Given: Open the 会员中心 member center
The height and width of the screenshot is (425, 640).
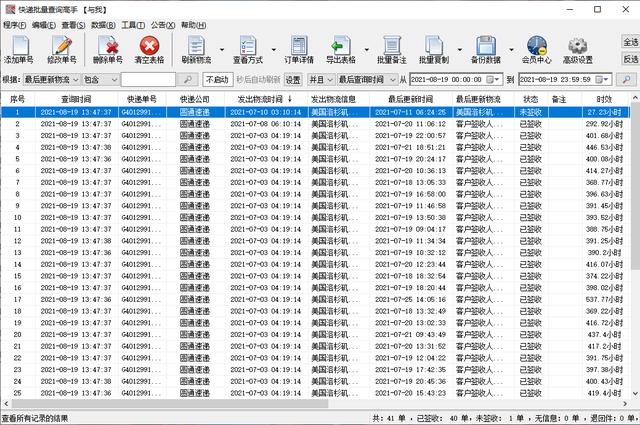Looking at the screenshot, I should click(x=536, y=50).
